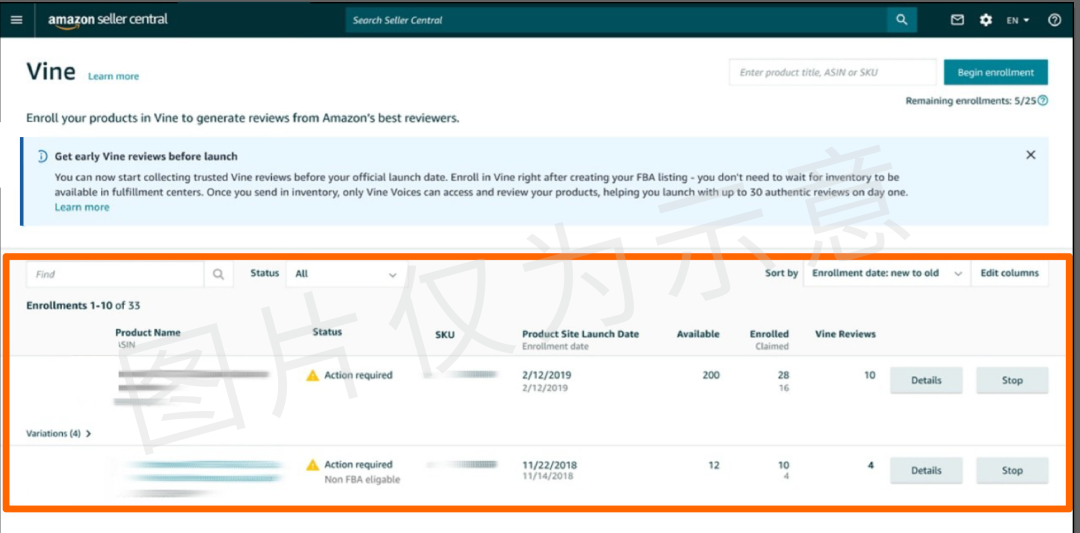Click the info icon beside Remaining enrollments
The width and height of the screenshot is (1080, 533).
point(1043,101)
